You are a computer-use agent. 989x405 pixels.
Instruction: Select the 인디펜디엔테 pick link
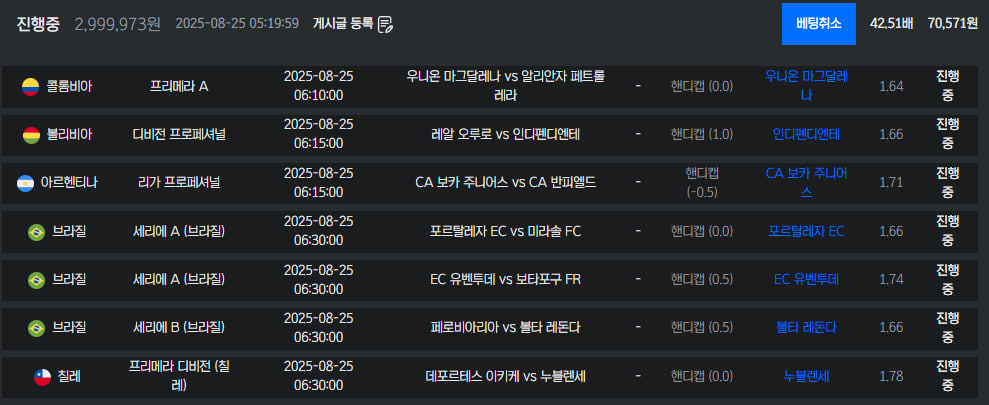806,134
